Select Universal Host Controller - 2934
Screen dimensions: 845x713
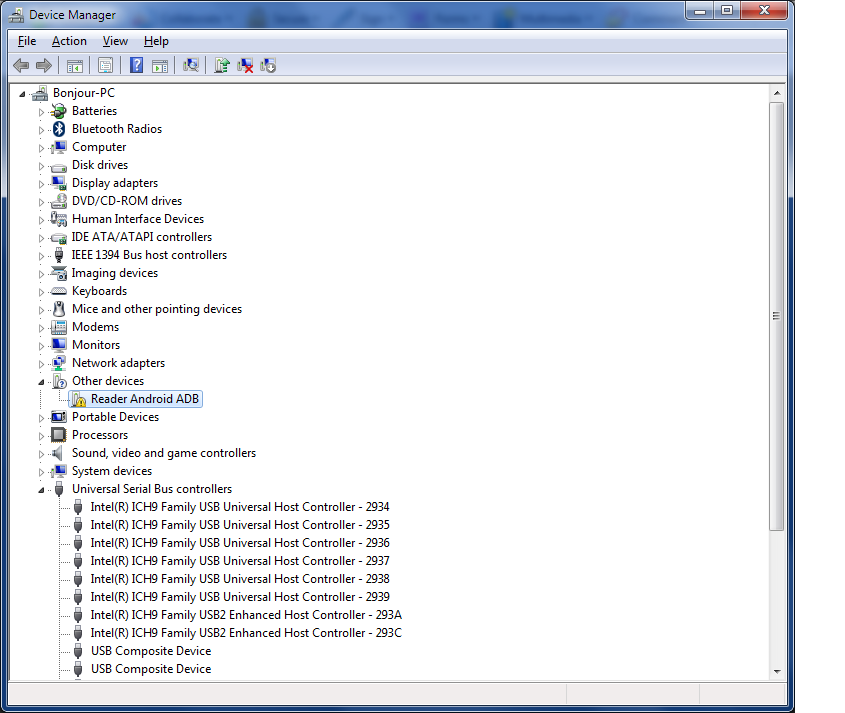pos(240,507)
